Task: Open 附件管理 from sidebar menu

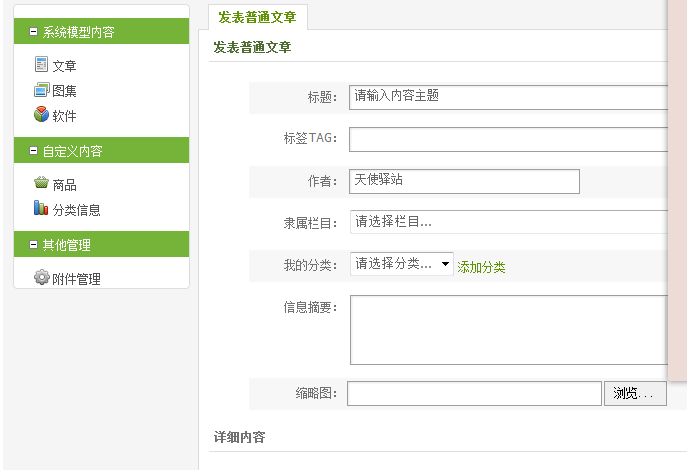Action: tap(76, 279)
